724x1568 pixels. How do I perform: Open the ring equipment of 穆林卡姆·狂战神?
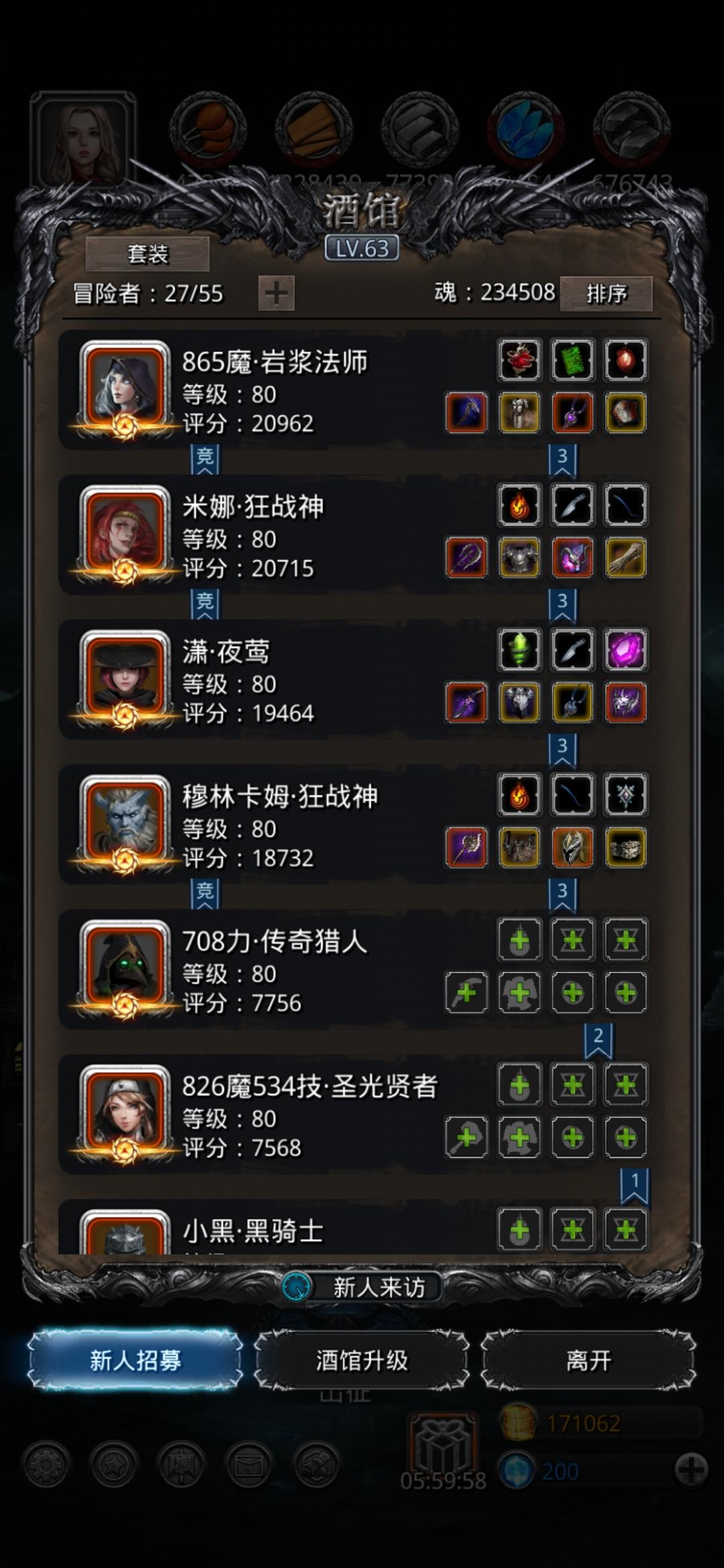pyautogui.click(x=625, y=847)
